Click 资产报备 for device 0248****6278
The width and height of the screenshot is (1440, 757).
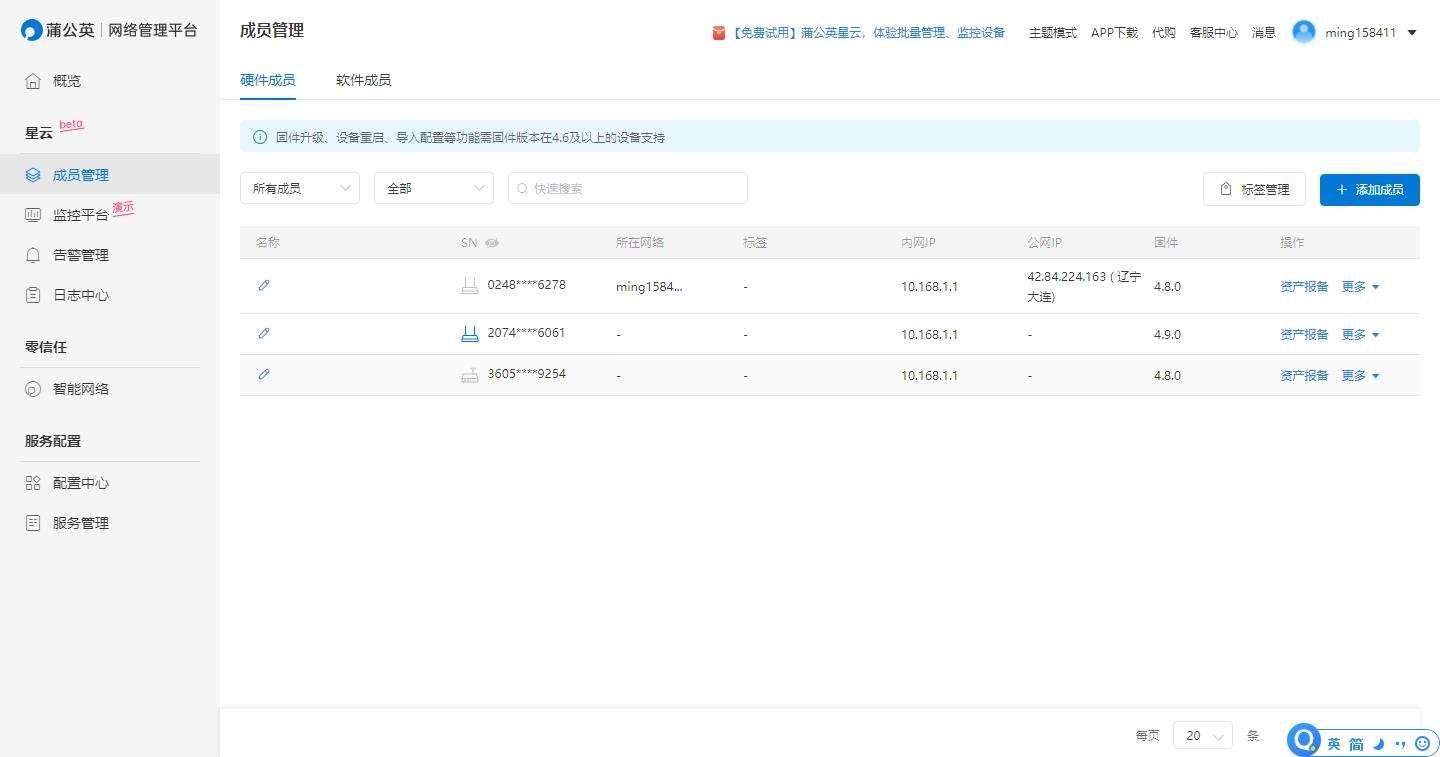1303,287
